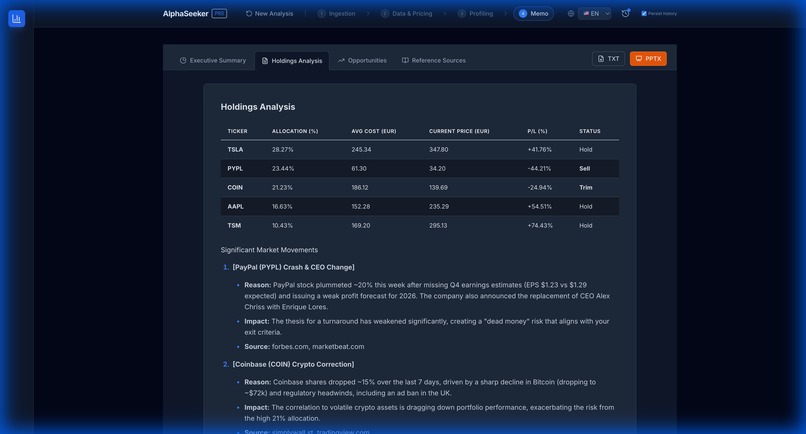The width and height of the screenshot is (806, 434).
Task: Click the +74.43% P/L value
Action: click(x=540, y=226)
